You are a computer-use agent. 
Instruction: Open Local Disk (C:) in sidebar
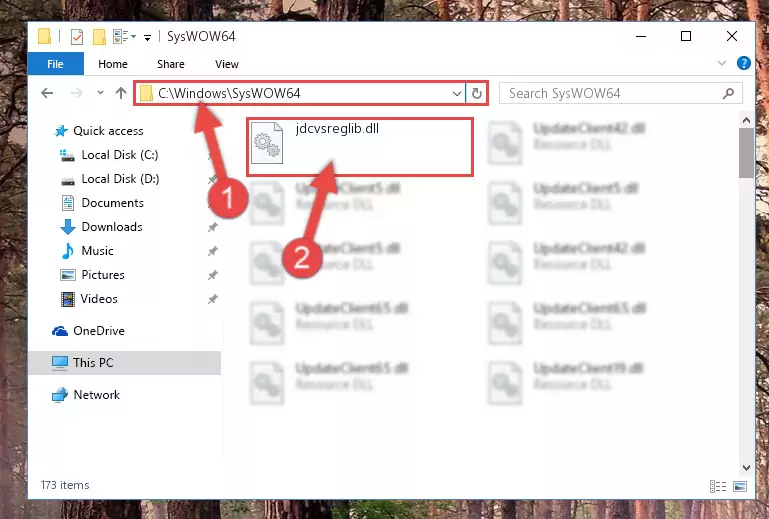pos(120,155)
